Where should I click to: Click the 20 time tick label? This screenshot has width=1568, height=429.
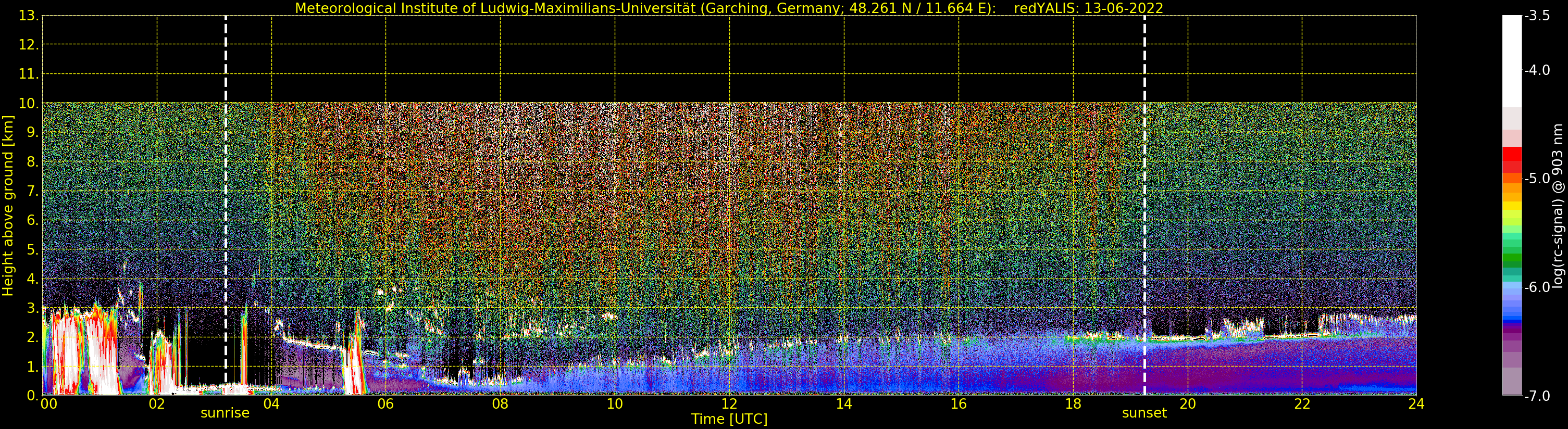coord(1188,404)
